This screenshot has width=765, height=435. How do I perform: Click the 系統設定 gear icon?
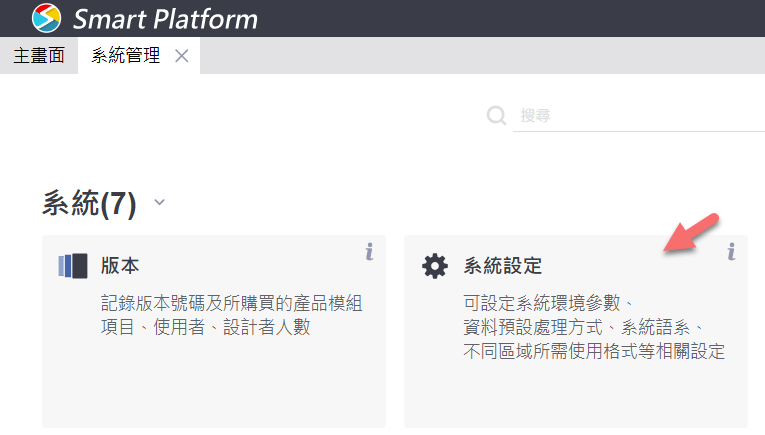pyautogui.click(x=435, y=266)
